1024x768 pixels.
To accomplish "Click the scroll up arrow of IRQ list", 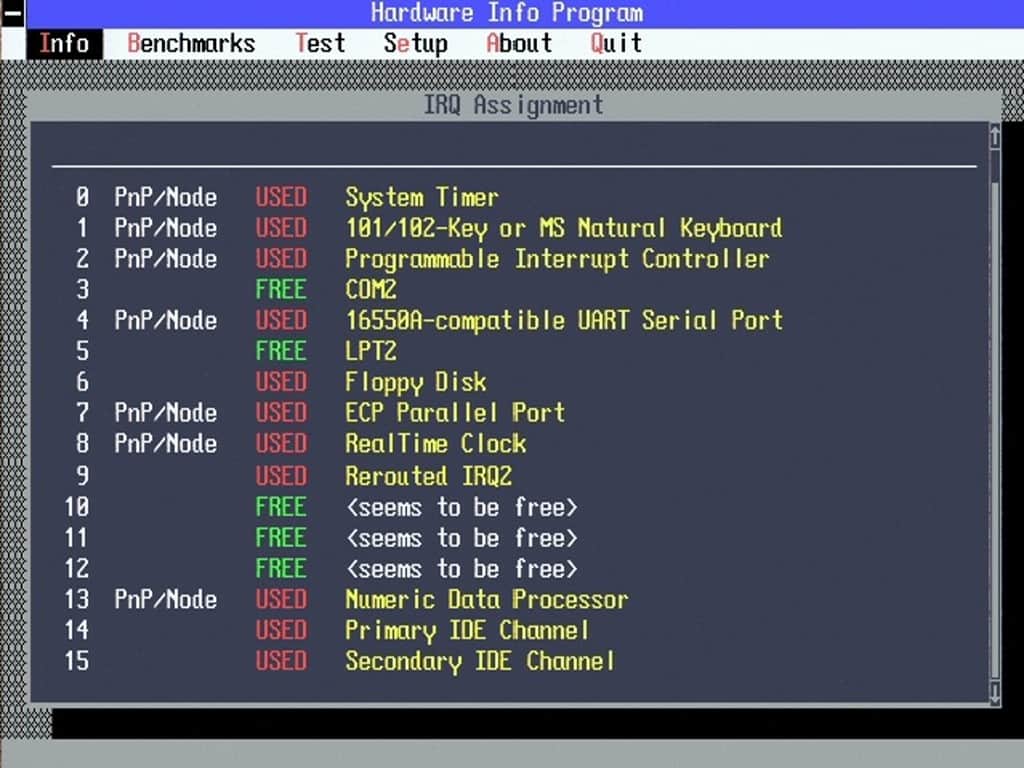I will [995, 136].
